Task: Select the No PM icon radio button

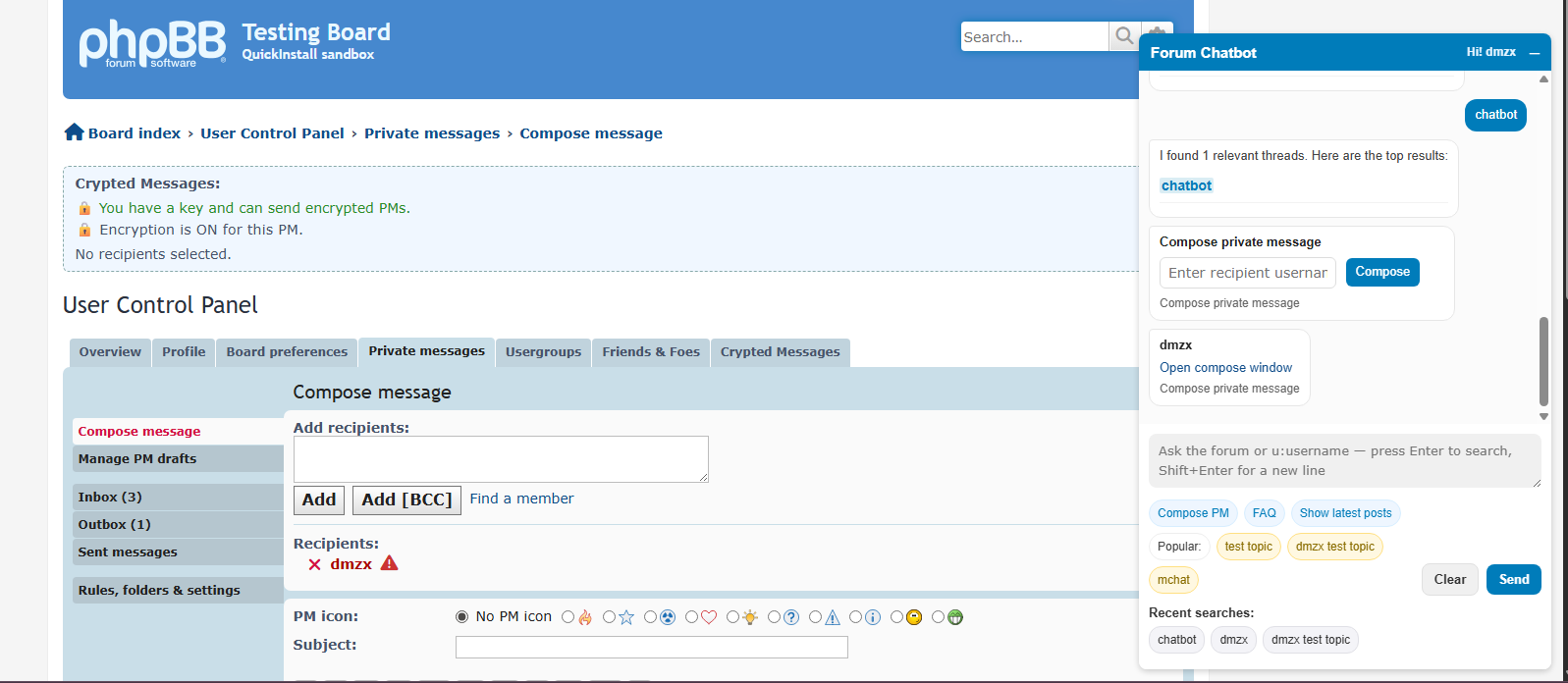Action: 462,617
